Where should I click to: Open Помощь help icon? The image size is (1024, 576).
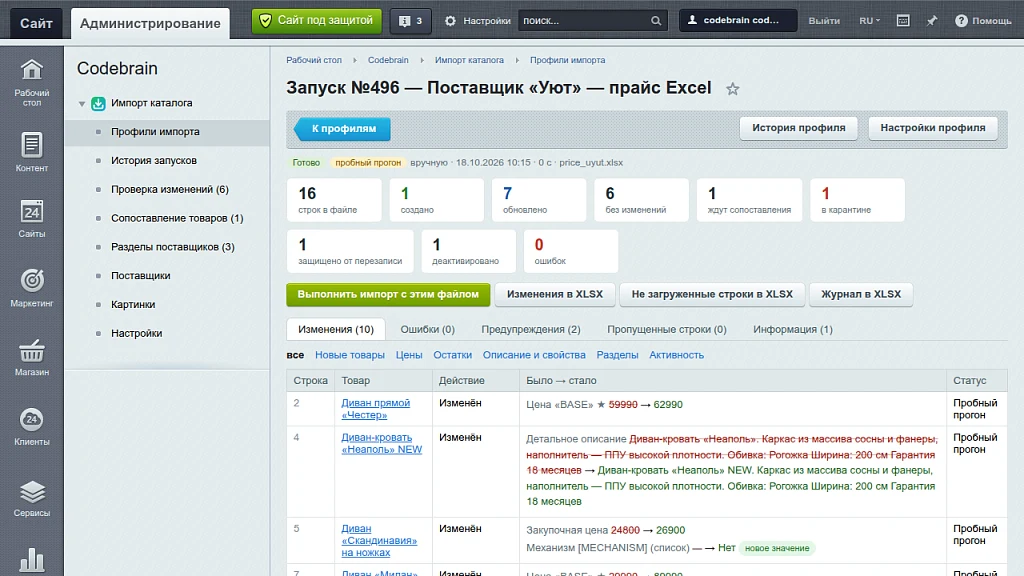961,21
